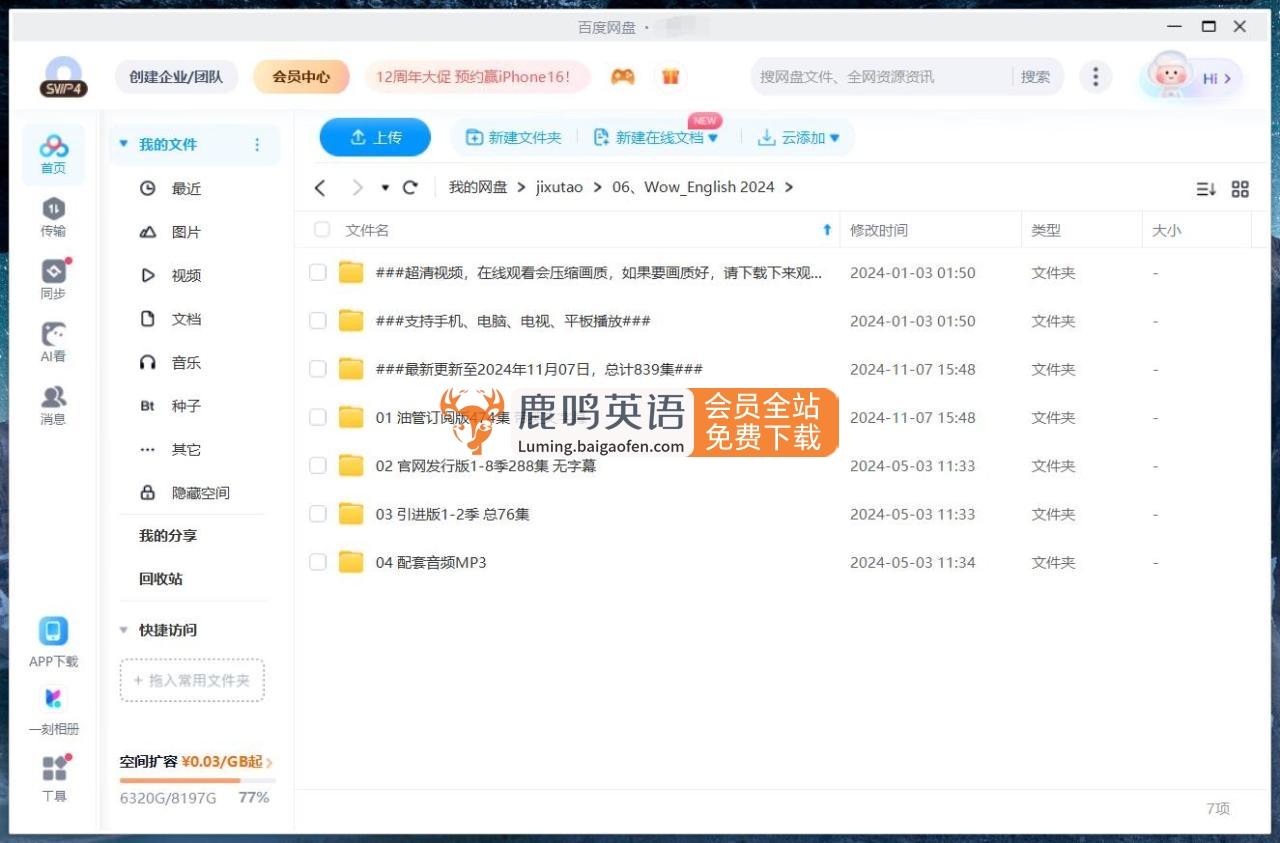1280x843 pixels.
Task: Click the ascending sort arrow in 文件名 column
Action: click(x=827, y=230)
